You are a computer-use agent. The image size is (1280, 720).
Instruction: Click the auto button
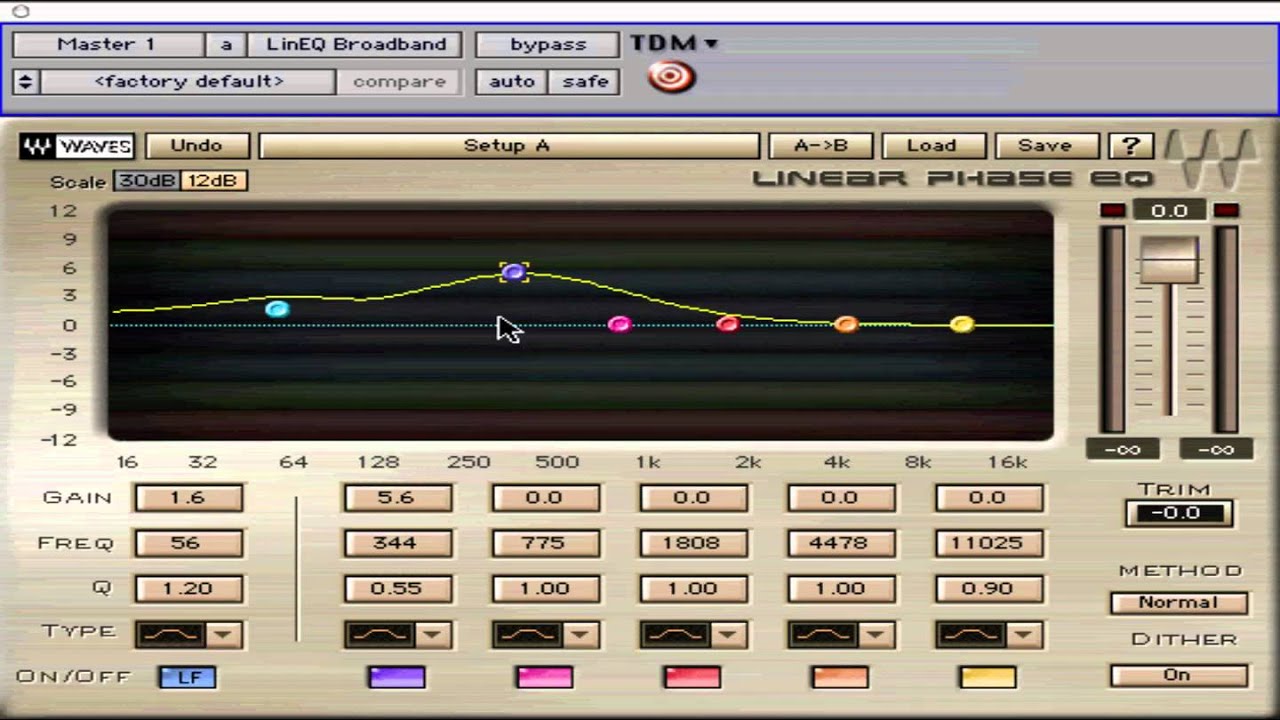click(512, 82)
